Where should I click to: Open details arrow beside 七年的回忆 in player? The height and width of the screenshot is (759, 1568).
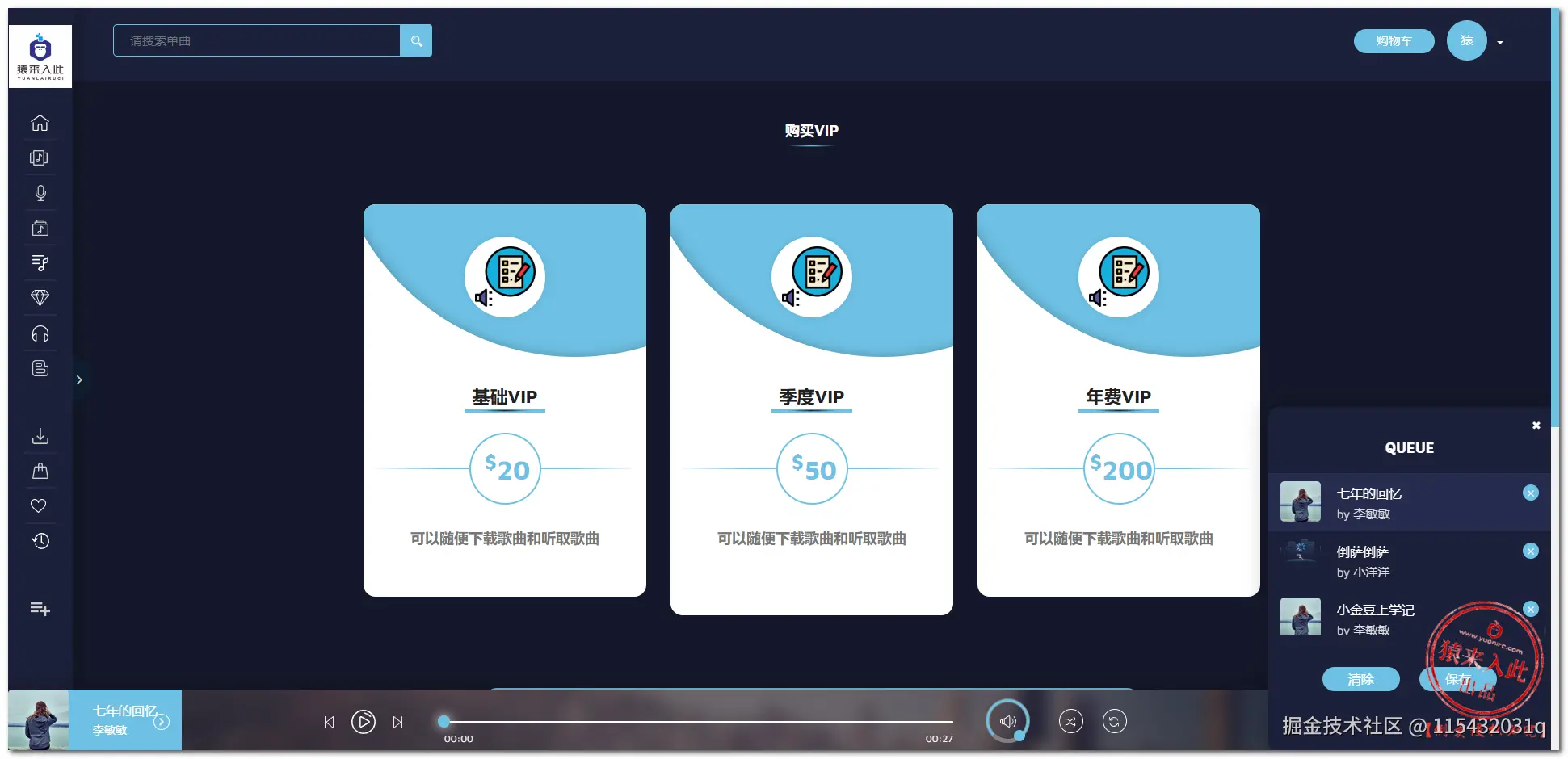[162, 722]
